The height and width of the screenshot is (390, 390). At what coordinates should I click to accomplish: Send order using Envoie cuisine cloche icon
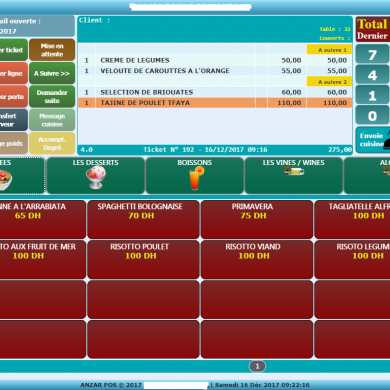373,140
